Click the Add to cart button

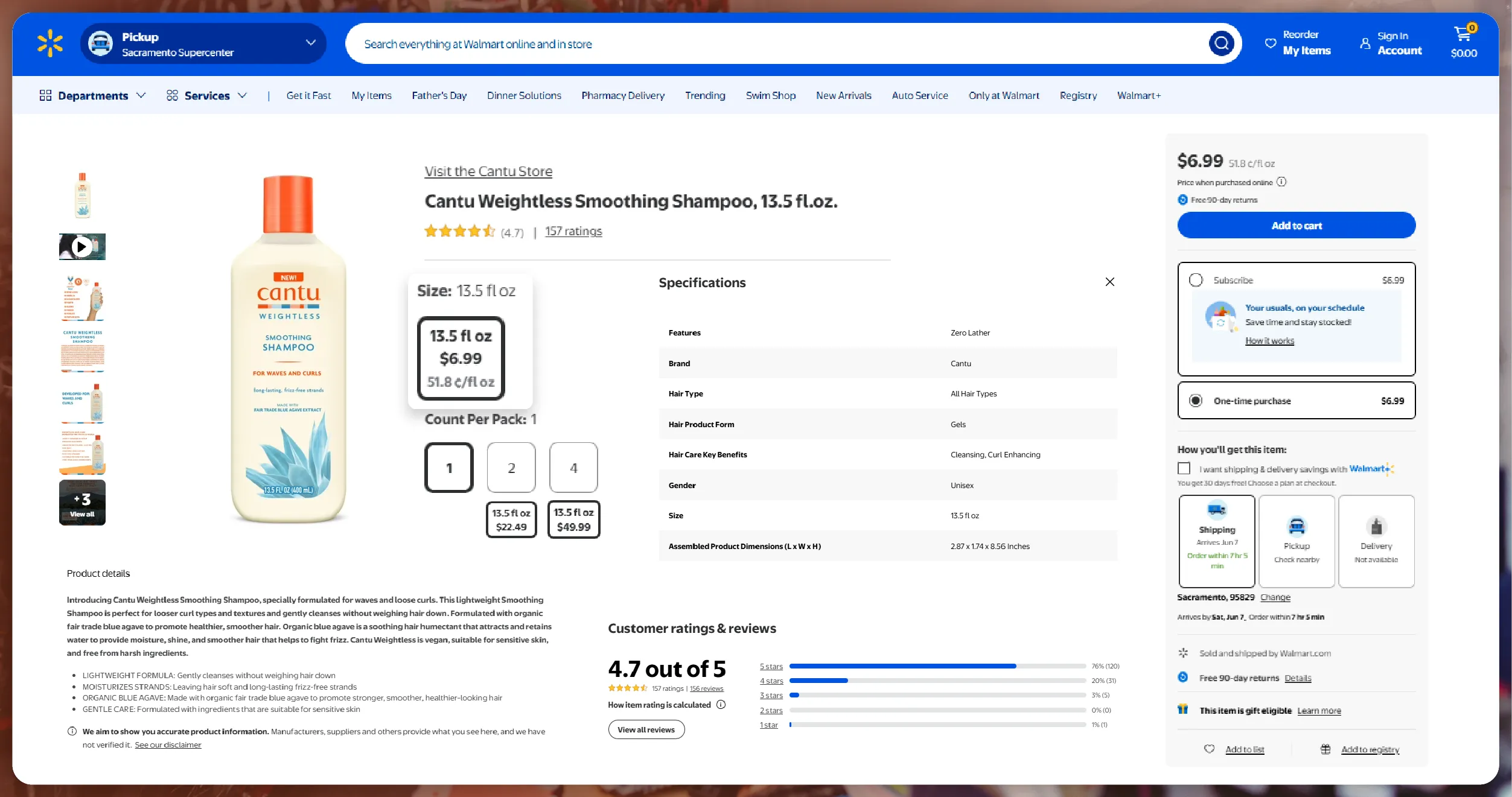(x=1296, y=225)
